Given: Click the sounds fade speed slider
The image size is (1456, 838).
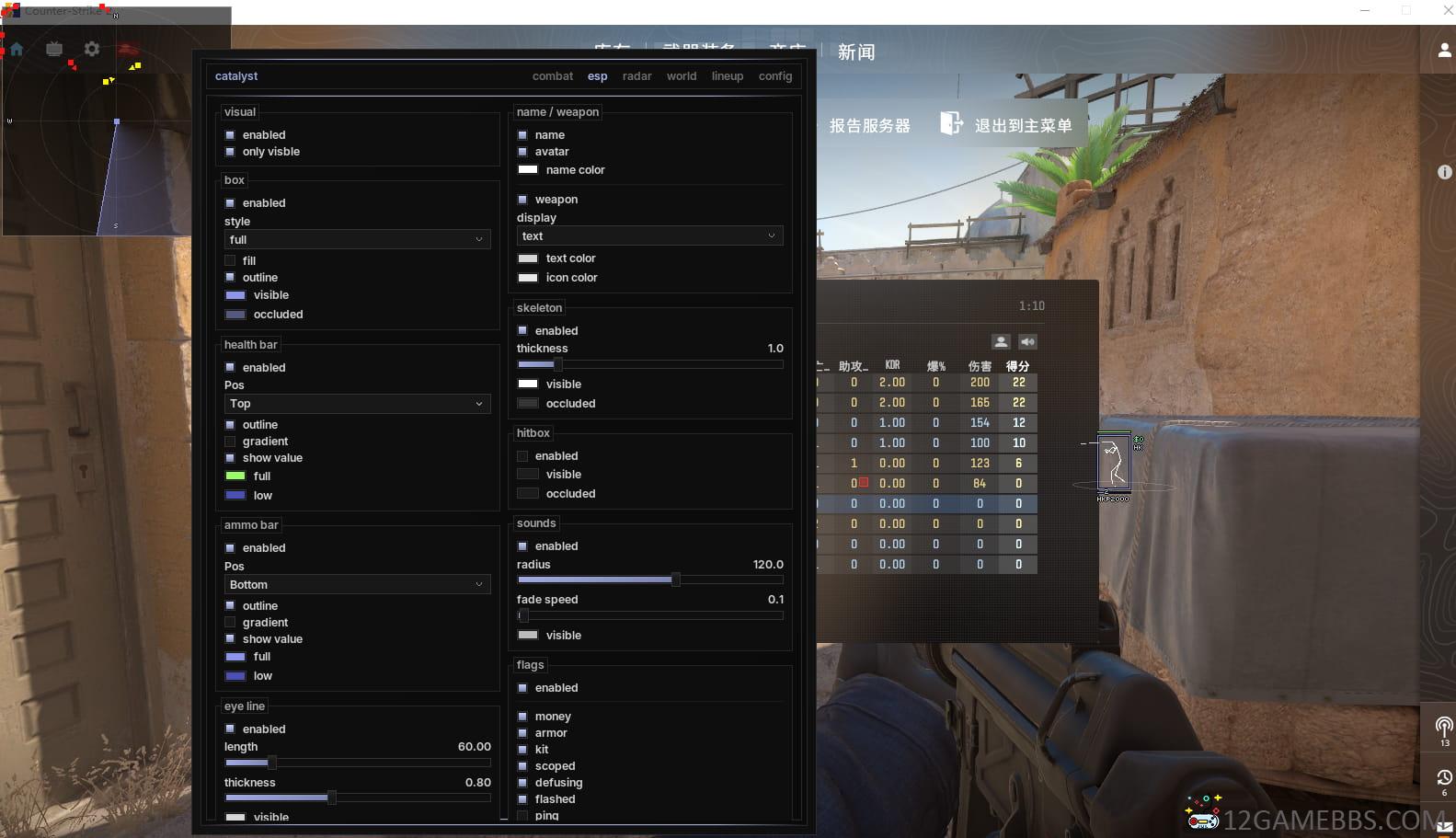Looking at the screenshot, I should point(650,615).
